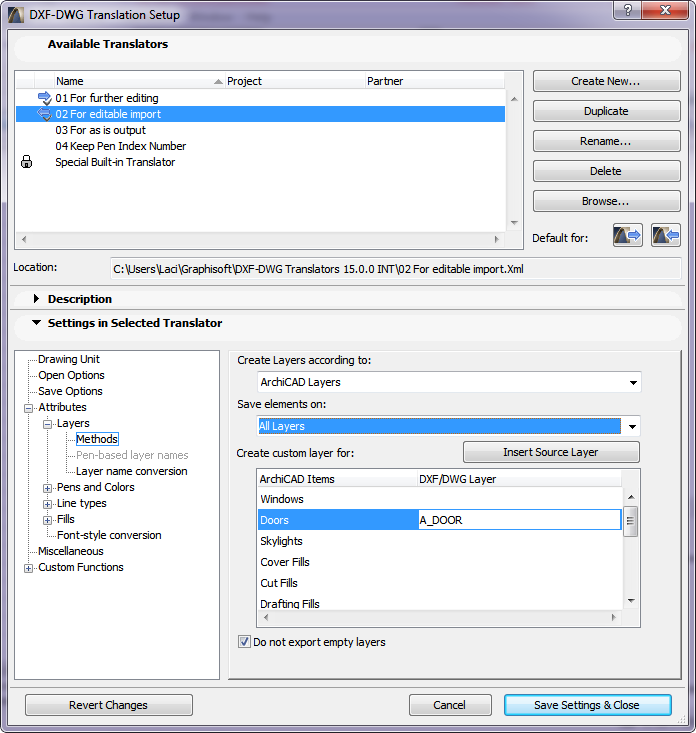Set default translator for saving (export arrow icon)
Image resolution: width=696 pixels, height=733 pixels.
point(627,235)
